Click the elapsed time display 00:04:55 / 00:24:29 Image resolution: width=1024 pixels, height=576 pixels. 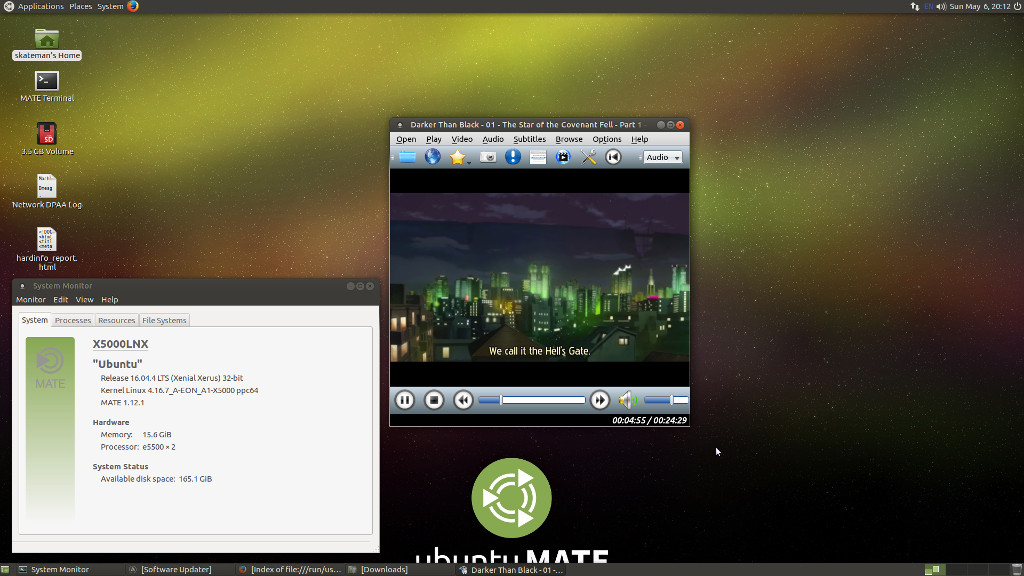click(649, 421)
